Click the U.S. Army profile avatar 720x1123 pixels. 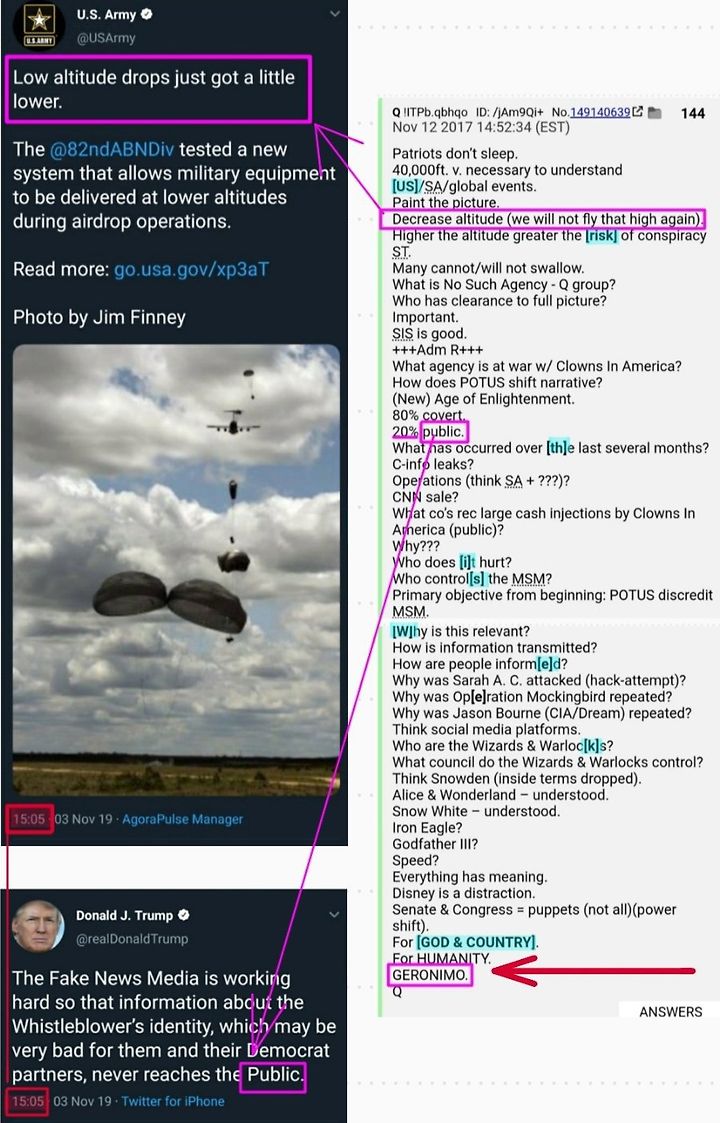tap(39, 26)
